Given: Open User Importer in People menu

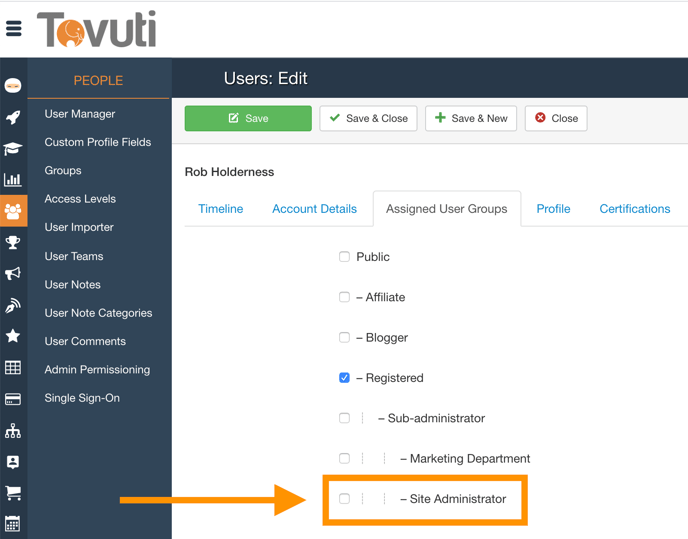Looking at the screenshot, I should (79, 227).
